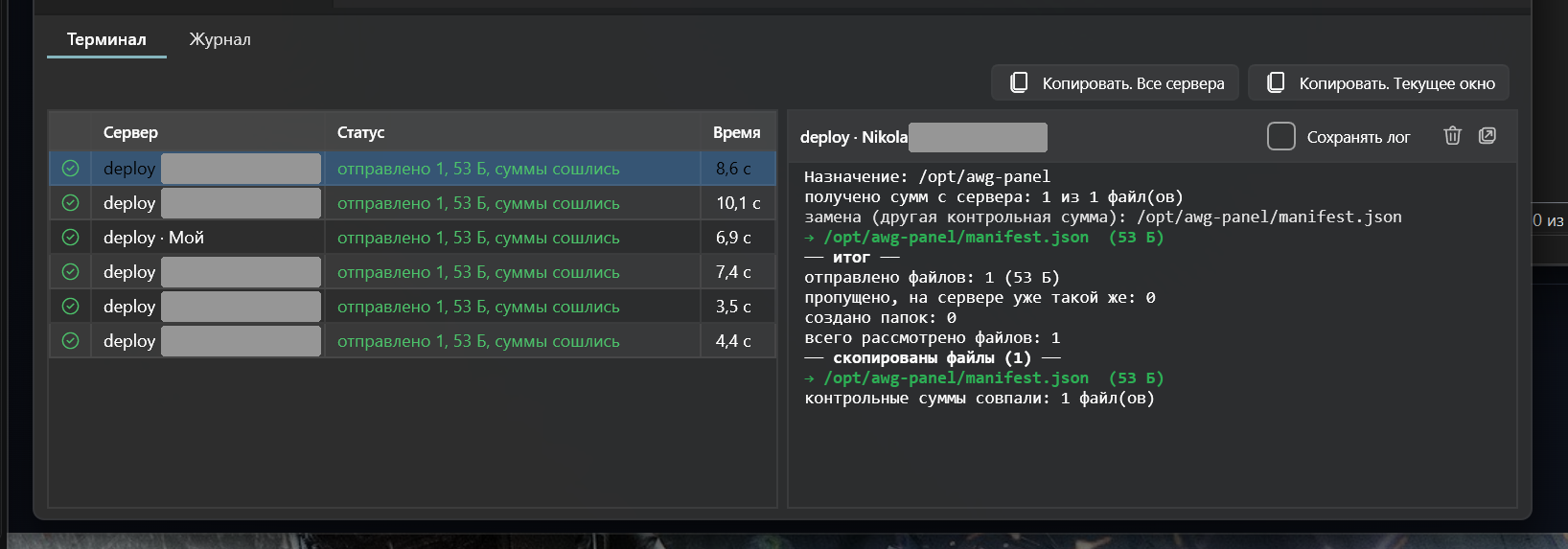Click the time value 10,1 с
This screenshot has height=549, width=1568.
[738, 203]
